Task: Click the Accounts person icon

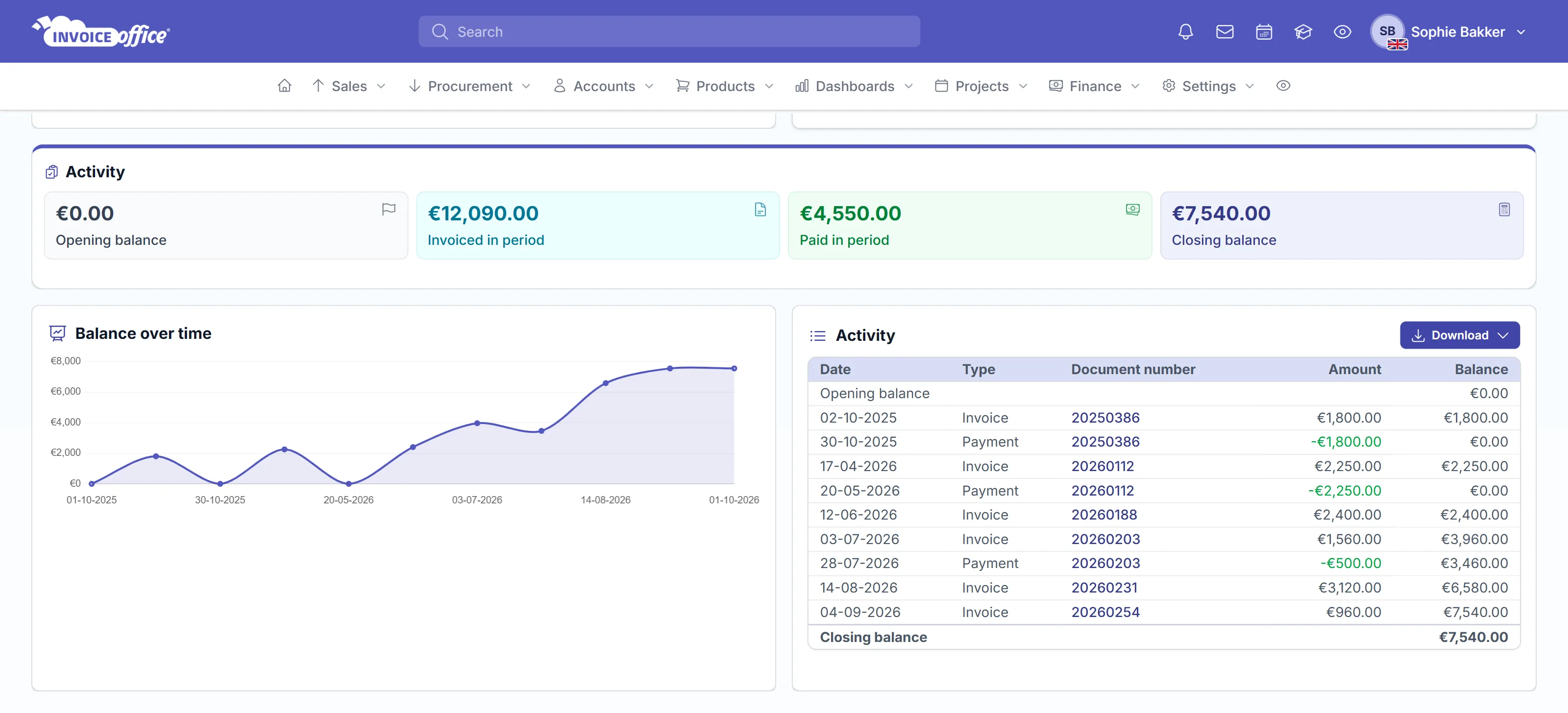Action: pyautogui.click(x=560, y=86)
